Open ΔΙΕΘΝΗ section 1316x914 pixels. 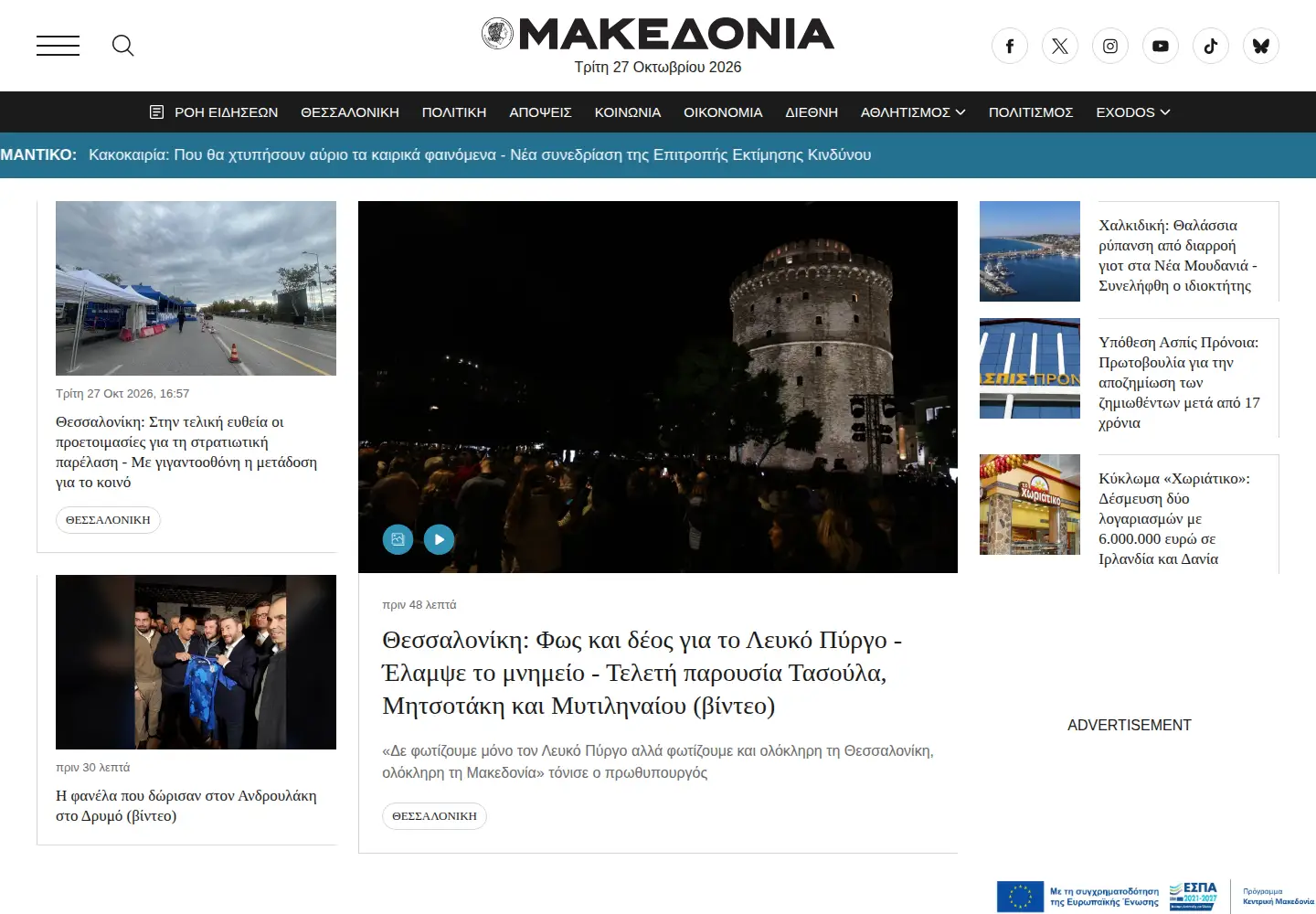pos(812,112)
